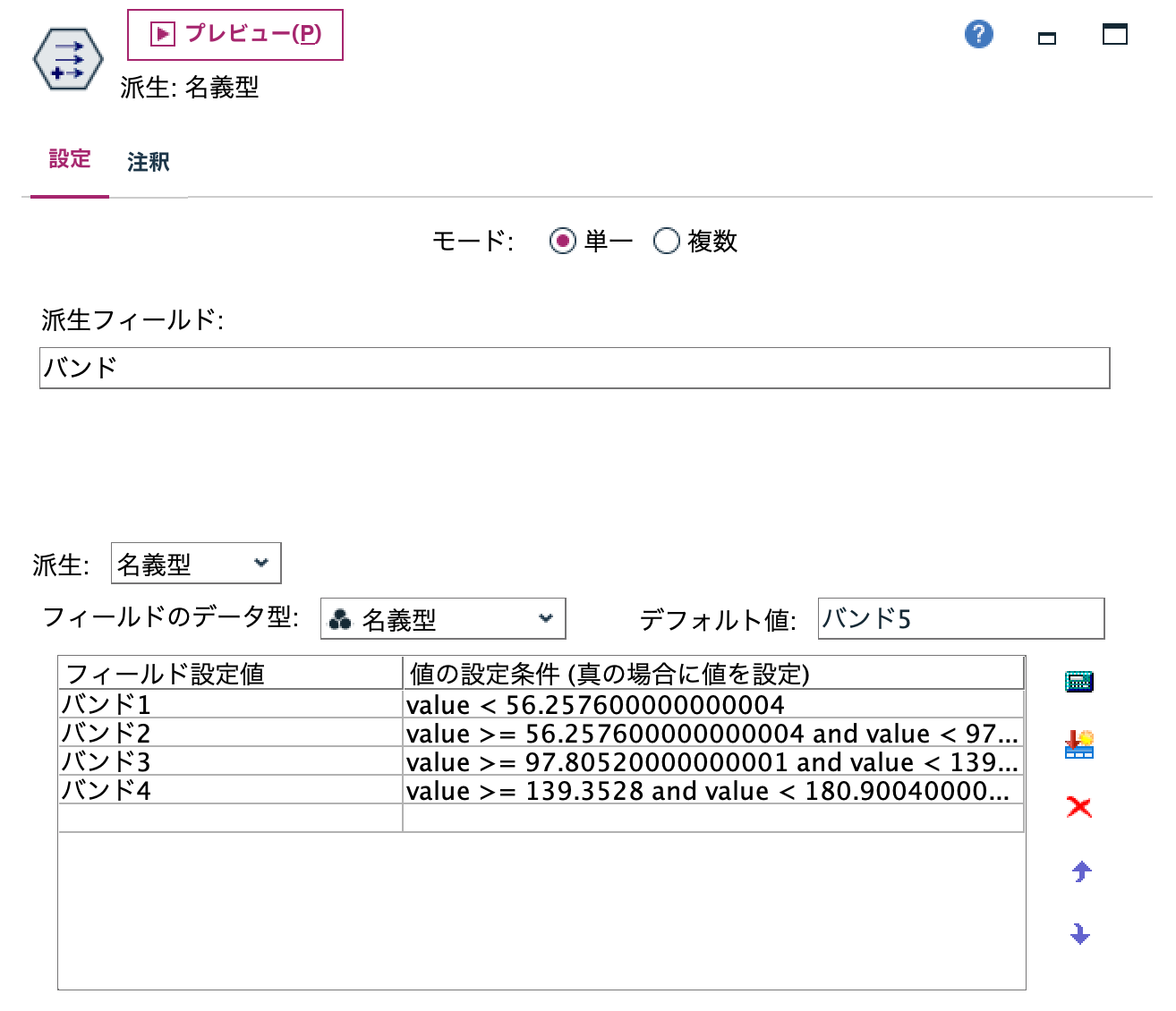Screen dimensions: 1176x1011
Task: Click the プレビュー(P) button
Action: pos(235,34)
